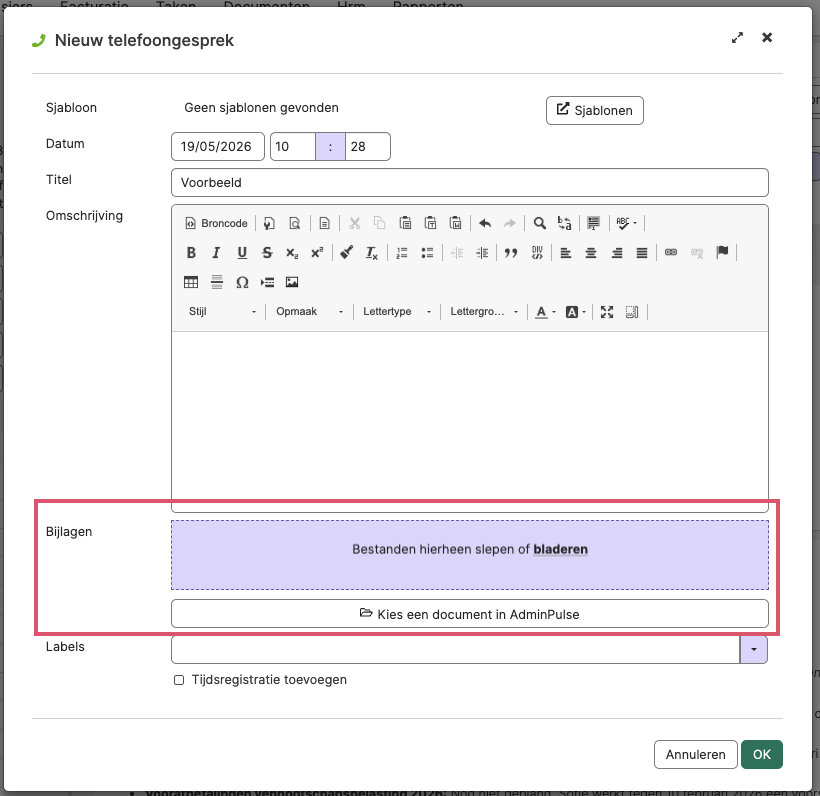Image resolution: width=820 pixels, height=796 pixels.
Task: Open the text color picker
Action: click(x=545, y=312)
